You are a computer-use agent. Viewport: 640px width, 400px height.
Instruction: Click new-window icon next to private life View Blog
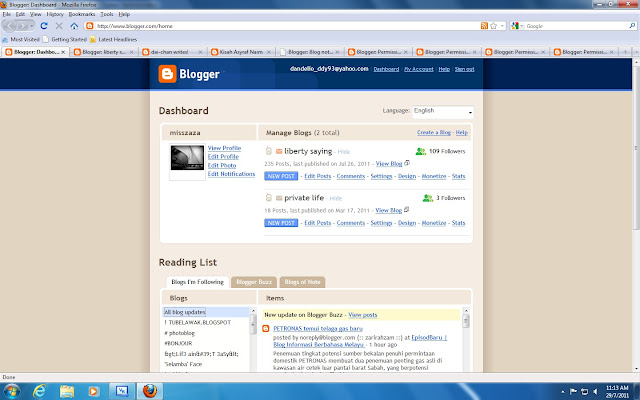(407, 210)
